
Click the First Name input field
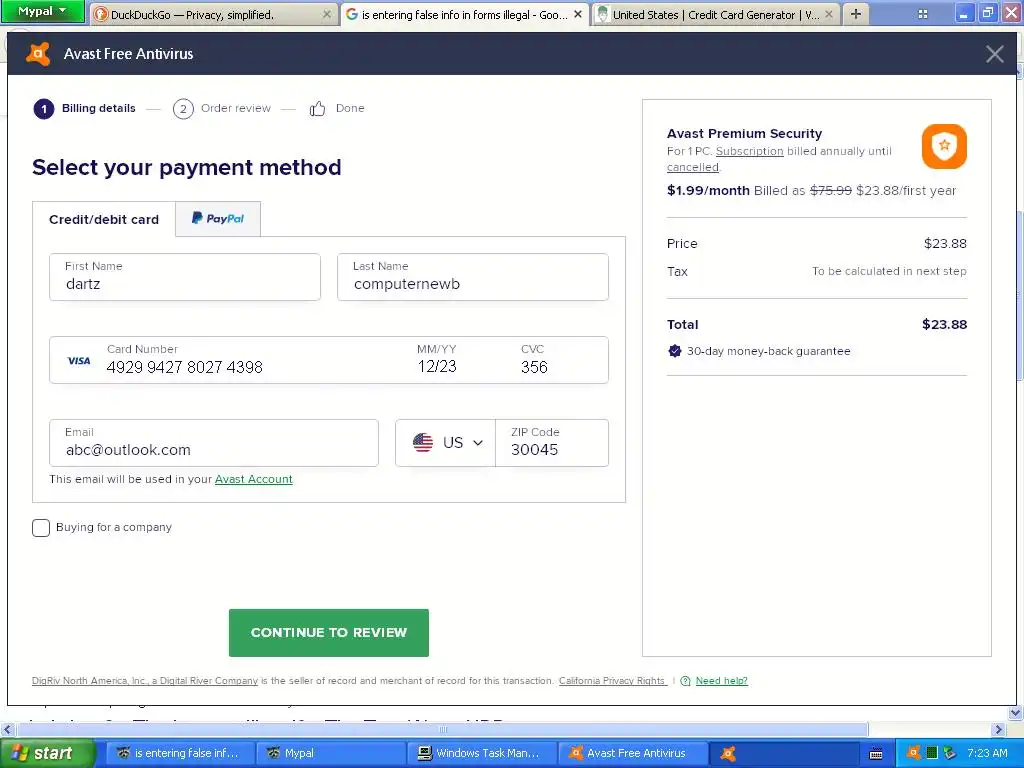click(185, 277)
